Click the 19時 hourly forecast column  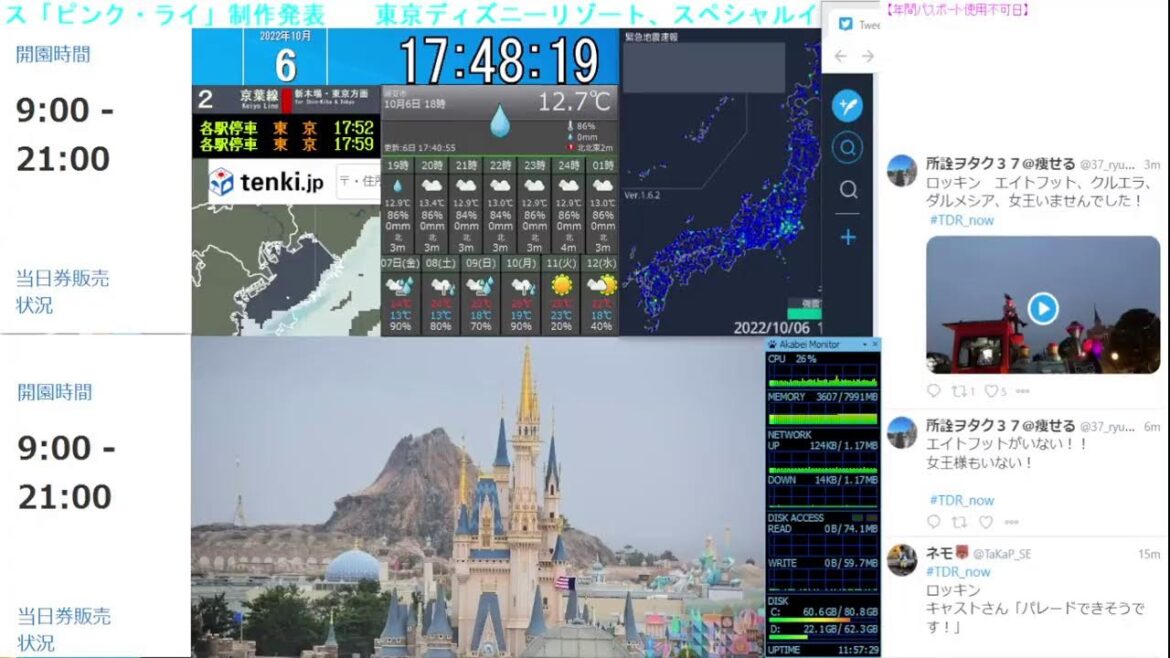pos(398,206)
